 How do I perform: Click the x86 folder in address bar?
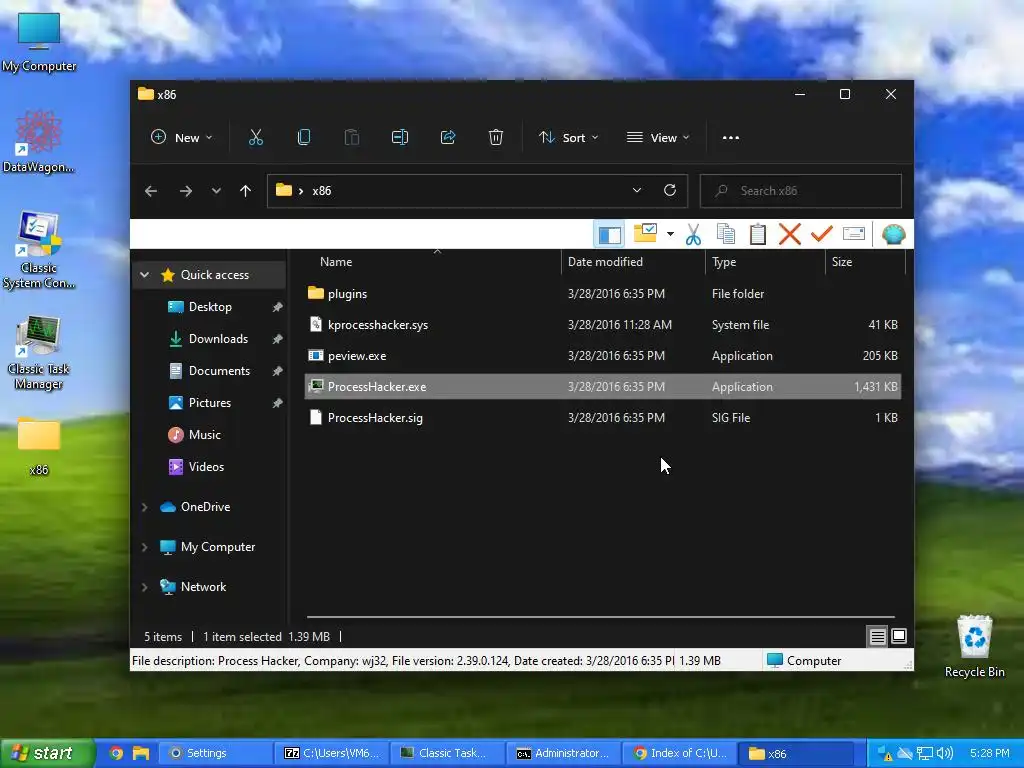click(x=321, y=191)
